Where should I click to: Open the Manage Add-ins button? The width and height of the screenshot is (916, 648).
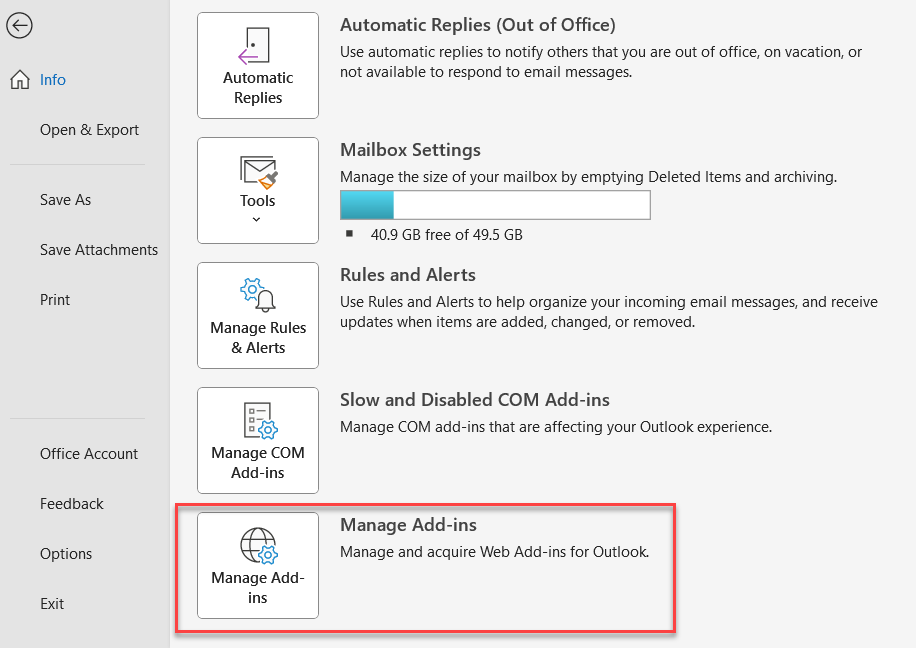point(258,566)
